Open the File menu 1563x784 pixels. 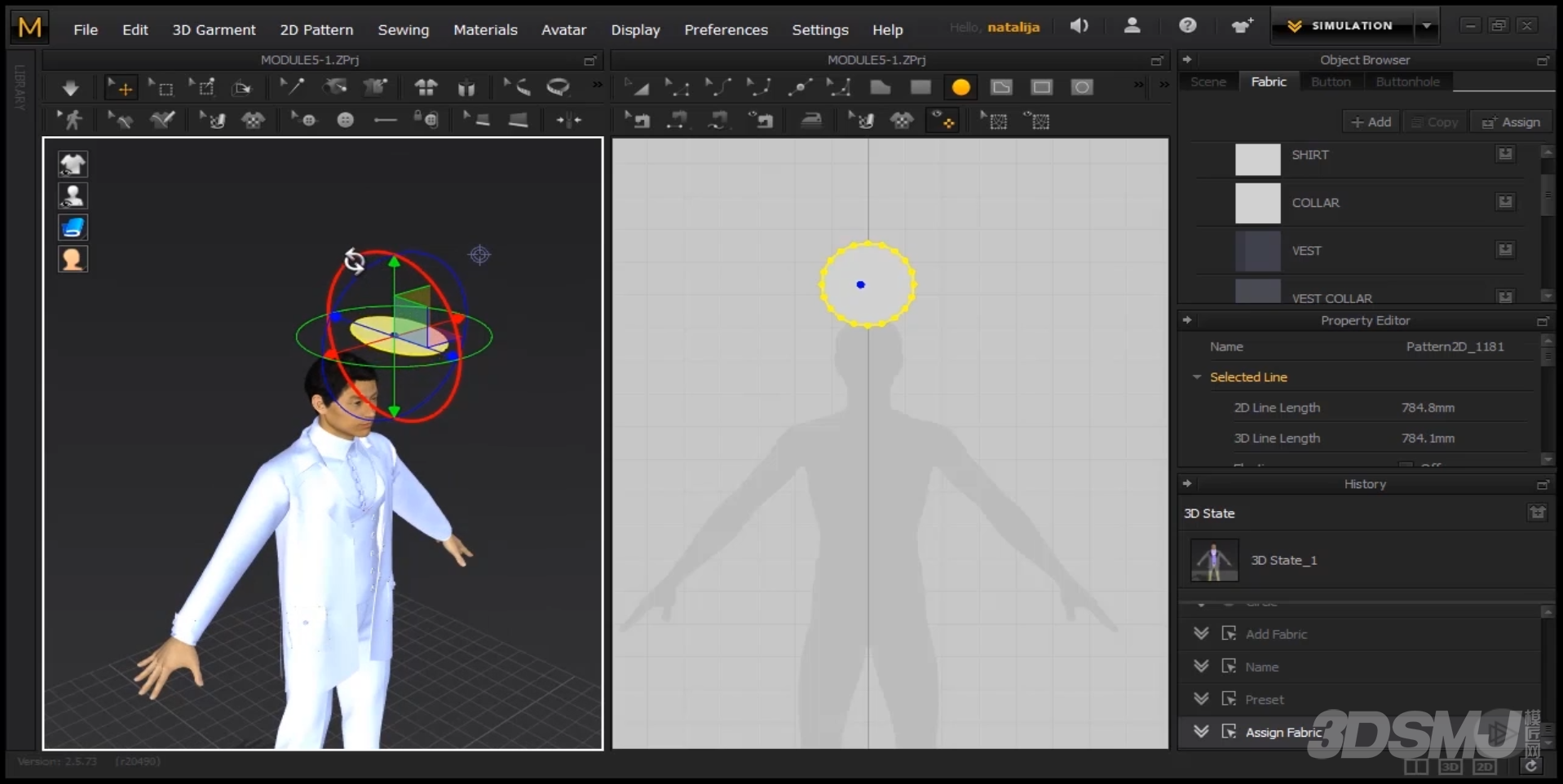[86, 29]
